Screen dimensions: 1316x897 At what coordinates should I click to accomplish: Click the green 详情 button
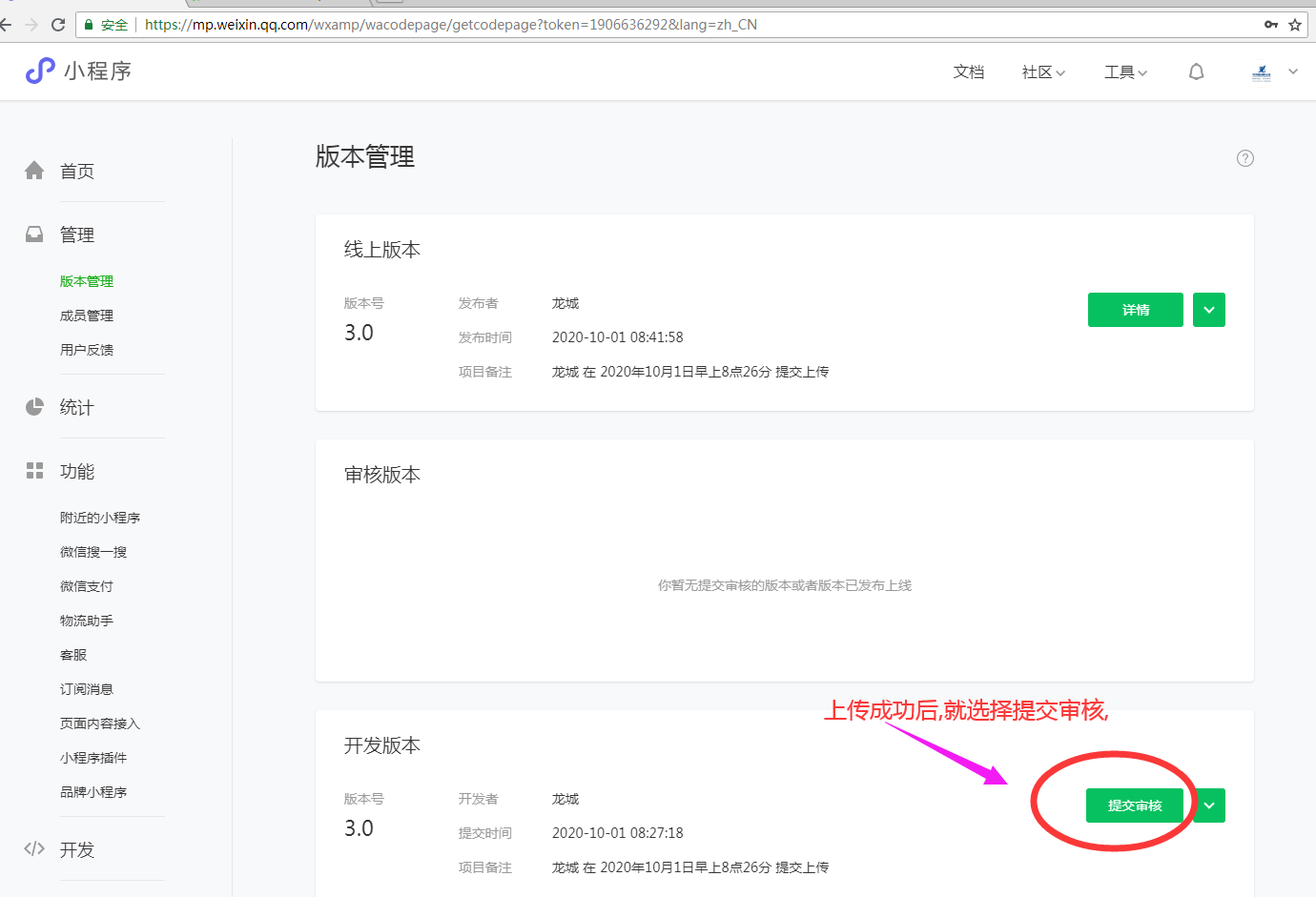pyautogui.click(x=1135, y=310)
